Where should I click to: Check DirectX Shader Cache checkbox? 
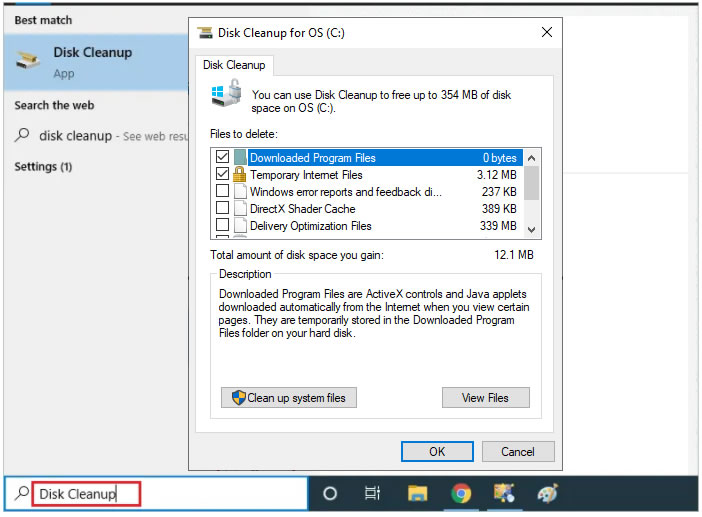tap(223, 208)
